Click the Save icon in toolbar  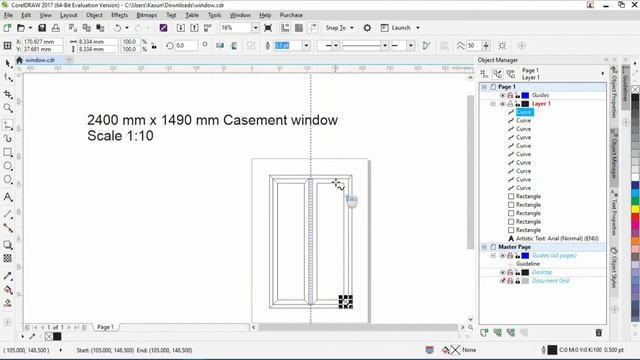pos(42,28)
